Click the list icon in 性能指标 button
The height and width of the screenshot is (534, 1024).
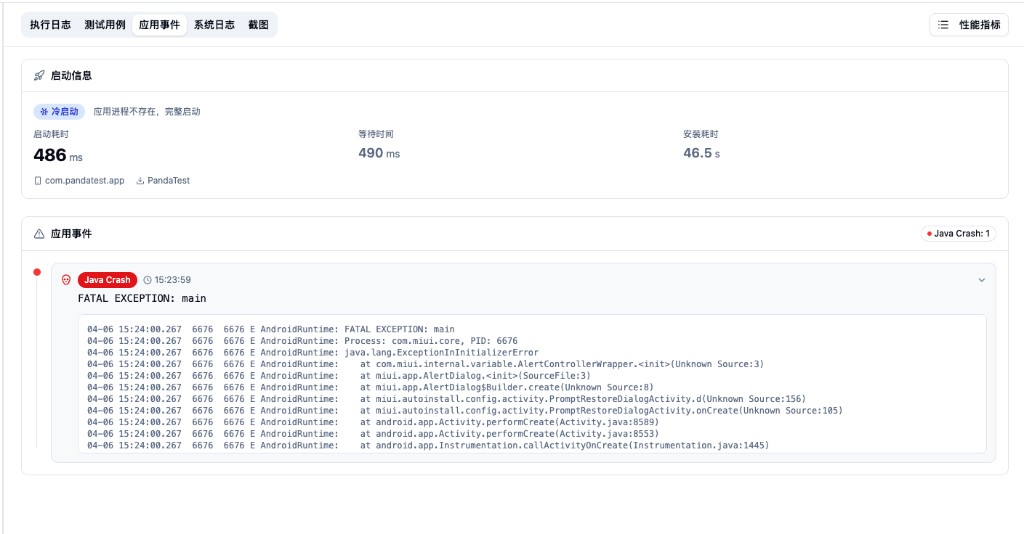pyautogui.click(x=943, y=25)
